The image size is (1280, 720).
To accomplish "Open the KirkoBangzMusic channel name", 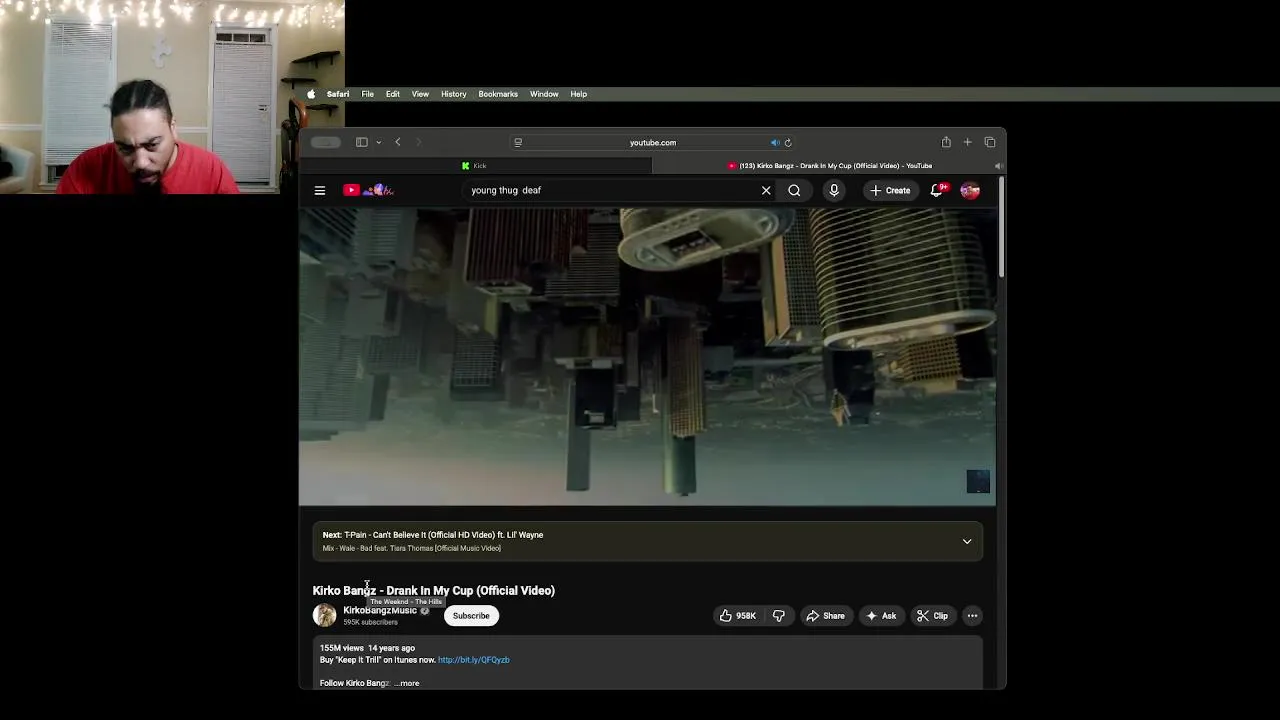I will 380,610.
